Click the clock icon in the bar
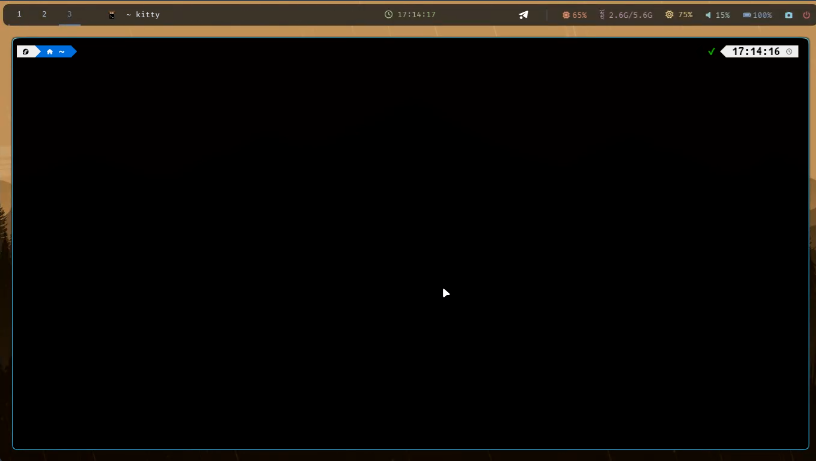 388,15
